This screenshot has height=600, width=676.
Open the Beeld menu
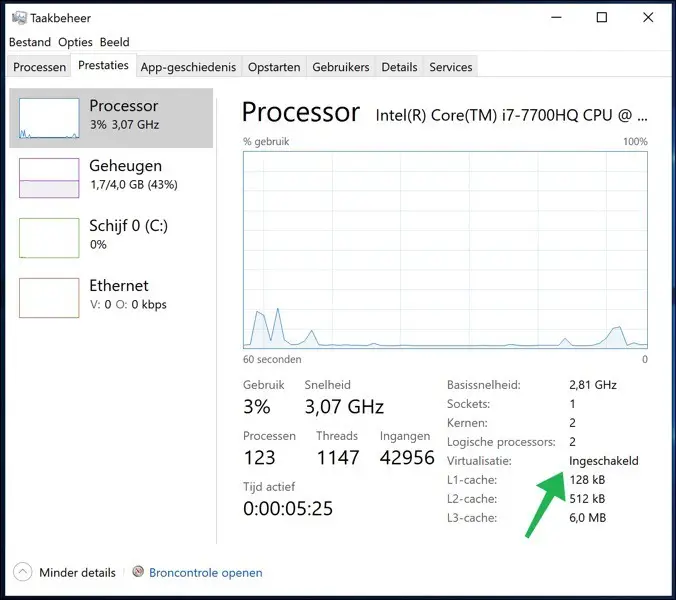[x=114, y=42]
